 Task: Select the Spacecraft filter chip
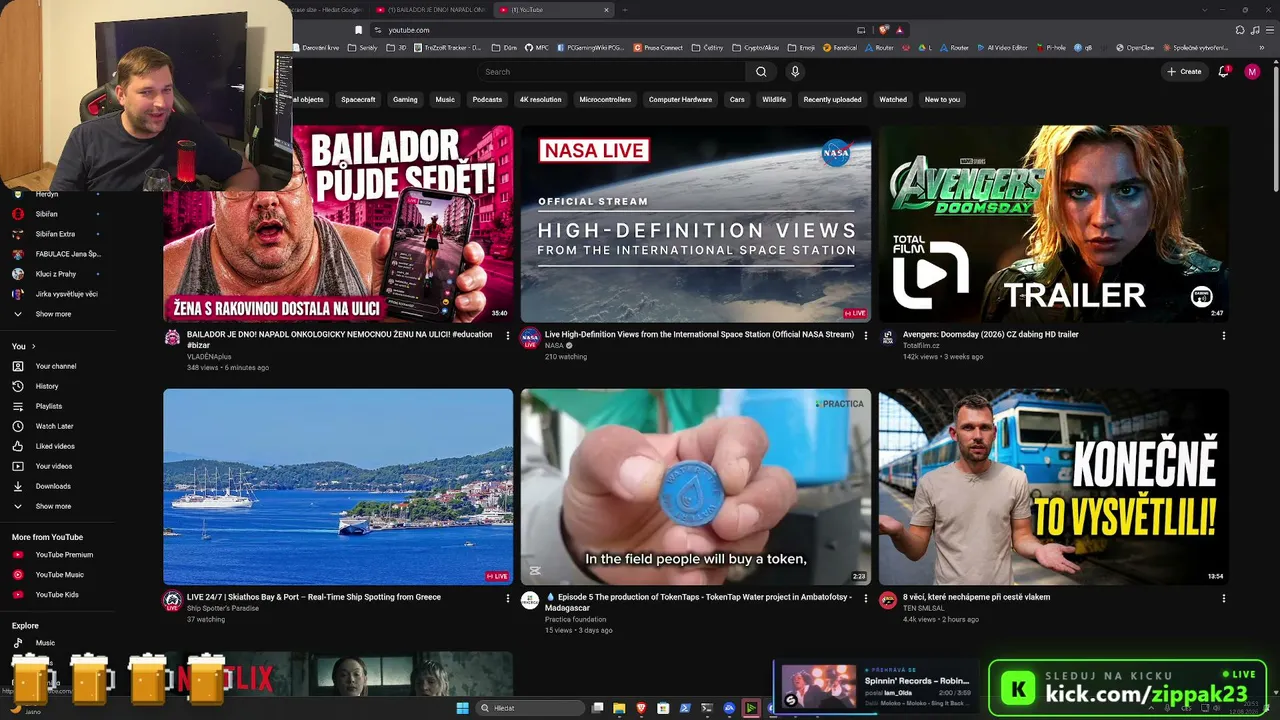click(x=358, y=100)
